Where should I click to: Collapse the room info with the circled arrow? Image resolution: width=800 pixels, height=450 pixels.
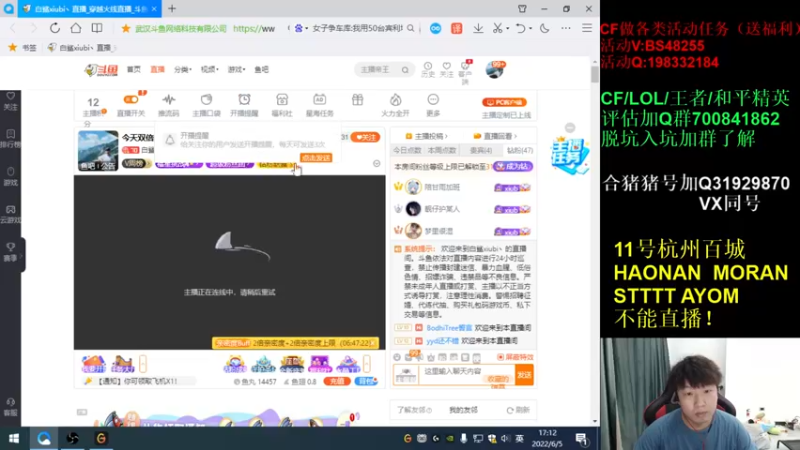tap(377, 164)
